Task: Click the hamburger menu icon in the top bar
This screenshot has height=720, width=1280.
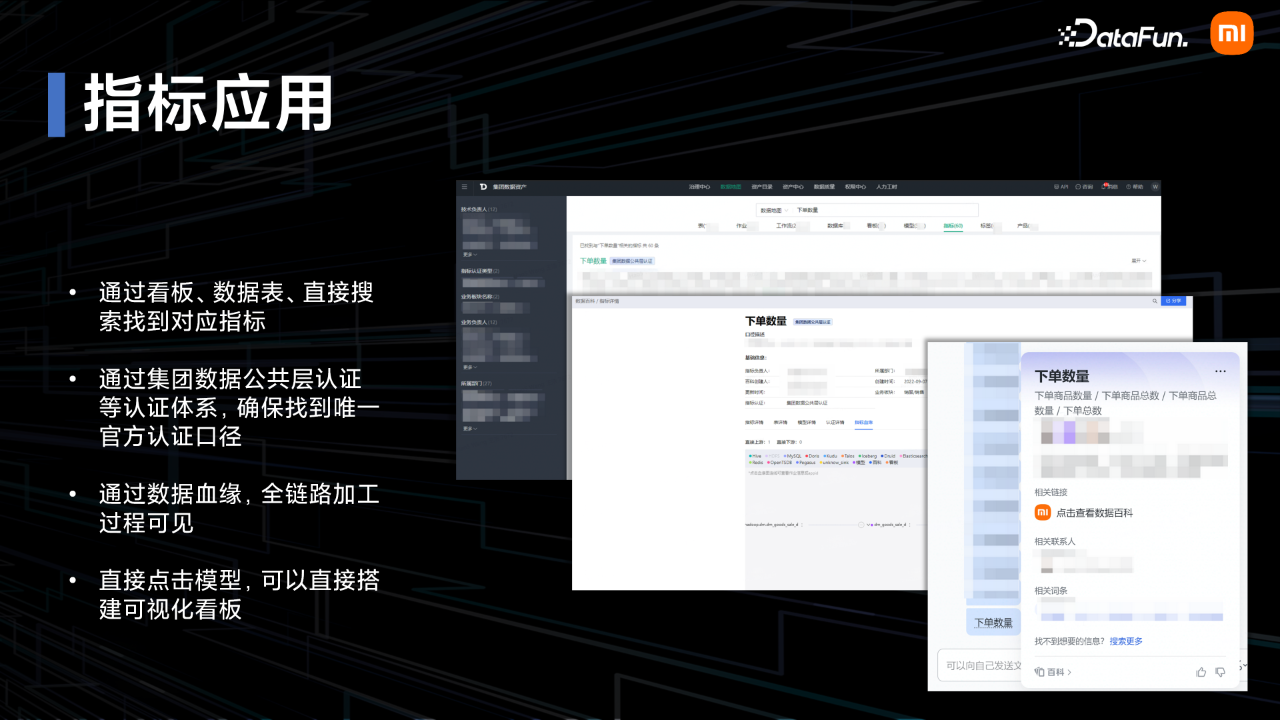Action: pos(464,187)
